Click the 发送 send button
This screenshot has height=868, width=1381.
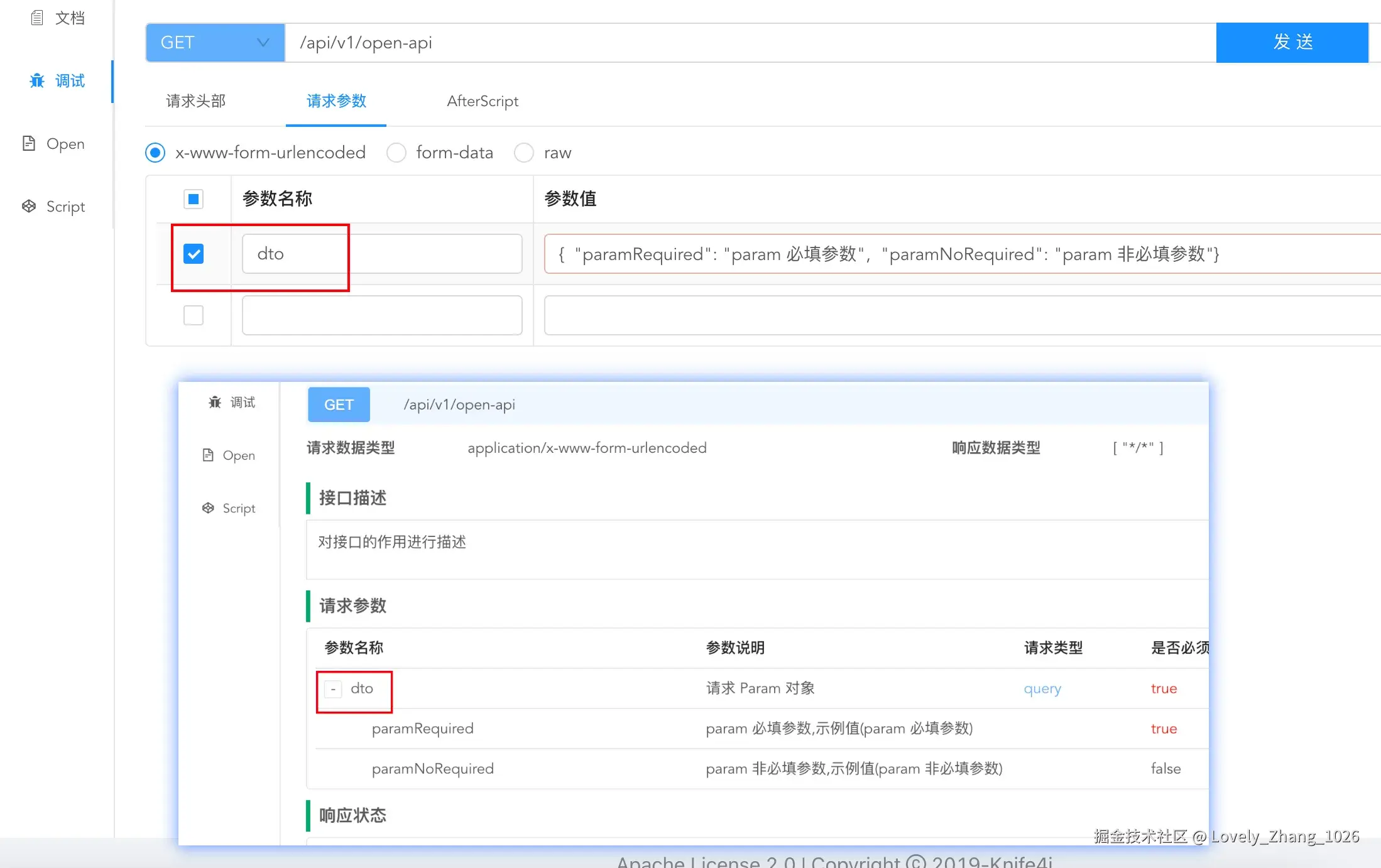(x=1292, y=43)
